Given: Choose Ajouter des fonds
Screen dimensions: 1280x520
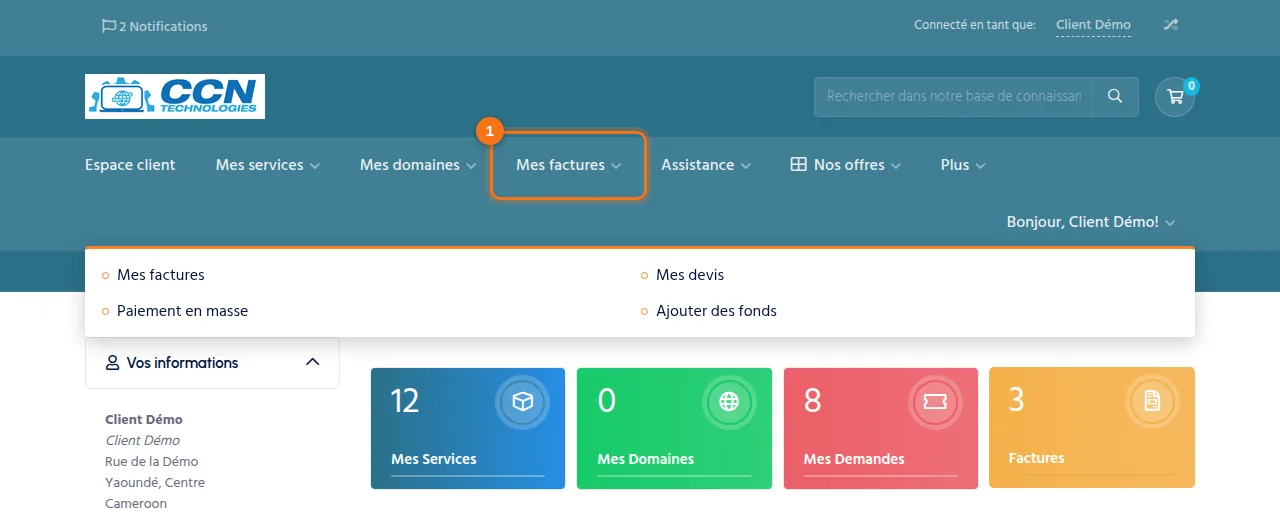Looking at the screenshot, I should (716, 311).
